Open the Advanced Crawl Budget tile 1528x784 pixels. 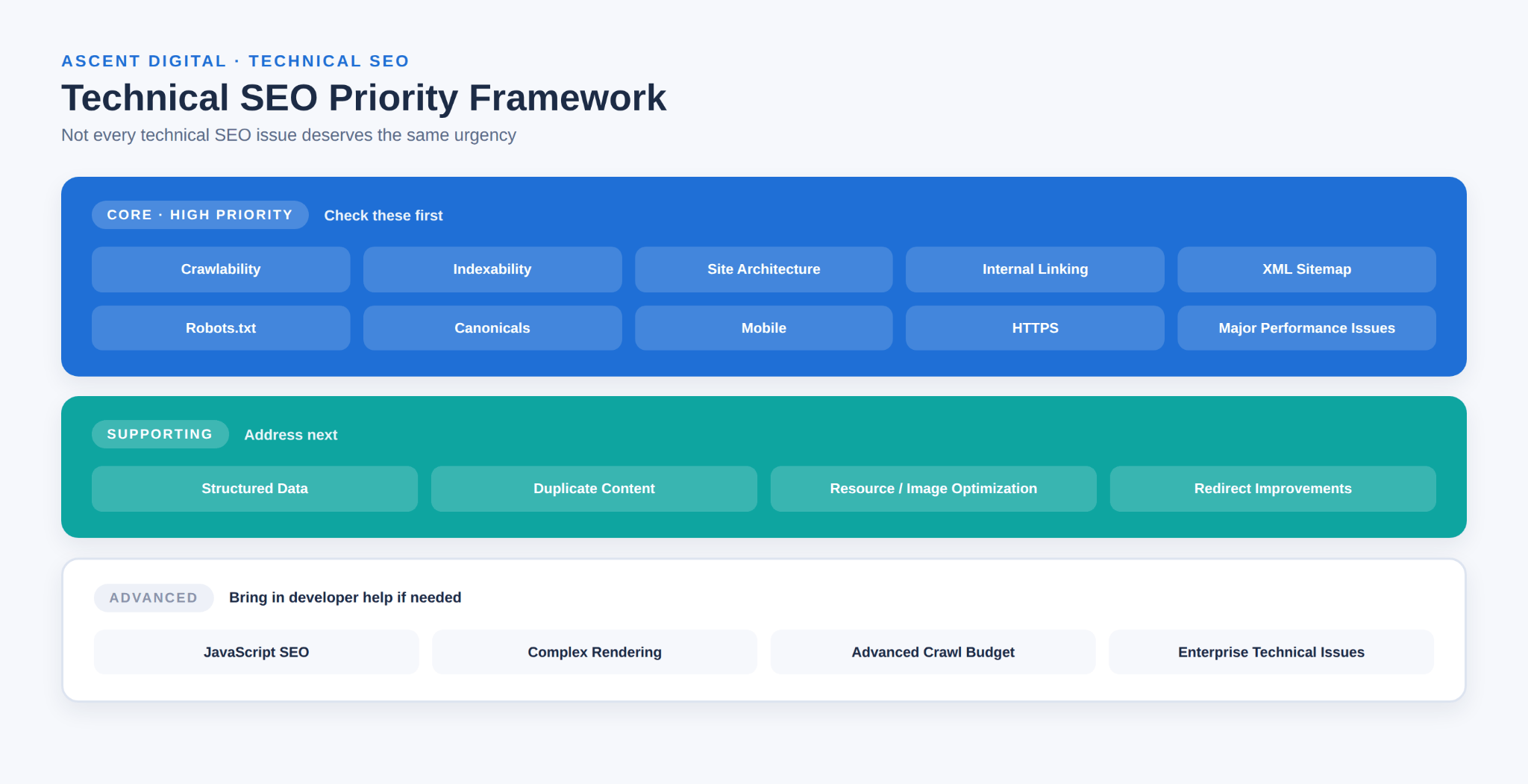(933, 652)
